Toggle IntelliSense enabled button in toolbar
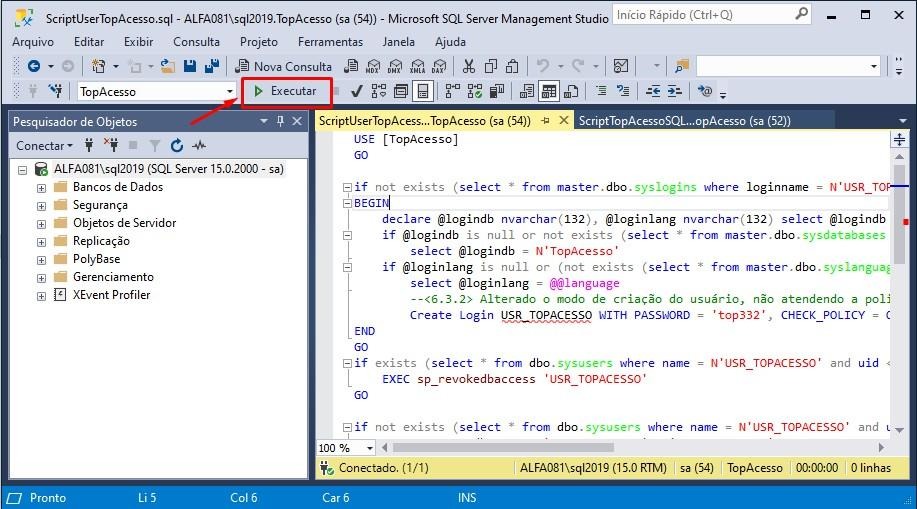 point(423,91)
